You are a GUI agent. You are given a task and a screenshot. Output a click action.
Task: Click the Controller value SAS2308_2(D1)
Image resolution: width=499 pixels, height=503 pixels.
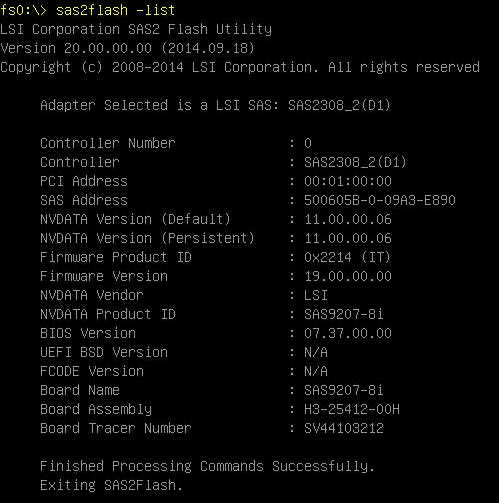click(355, 162)
